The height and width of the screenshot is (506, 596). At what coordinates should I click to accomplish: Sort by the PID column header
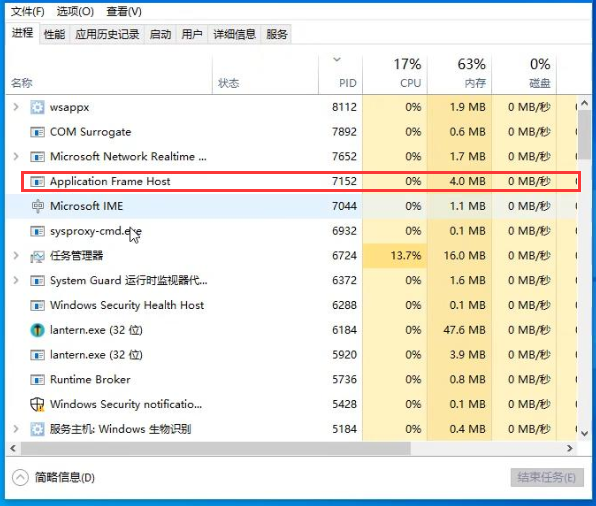click(341, 75)
